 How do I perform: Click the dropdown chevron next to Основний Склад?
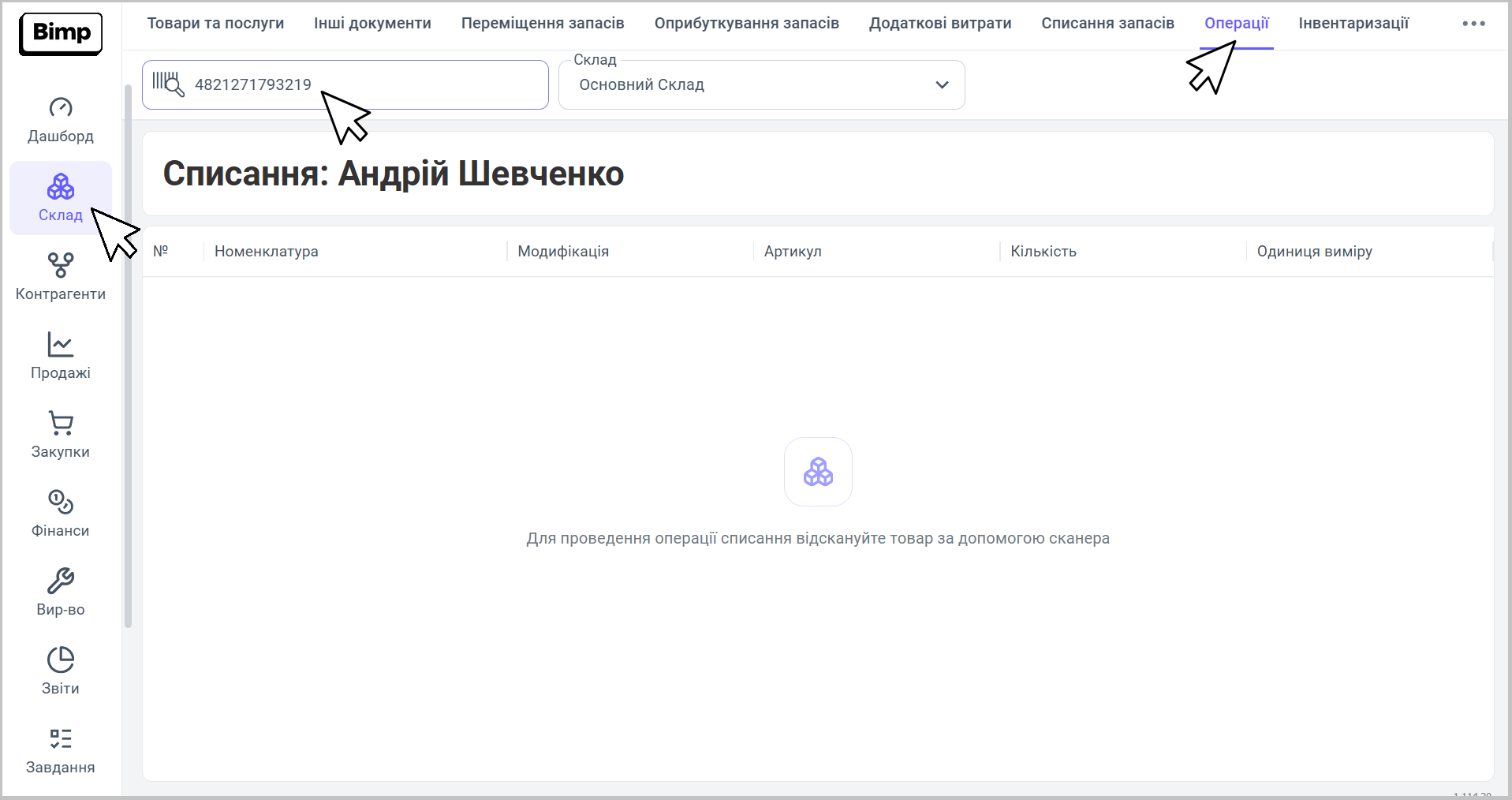coord(942,85)
